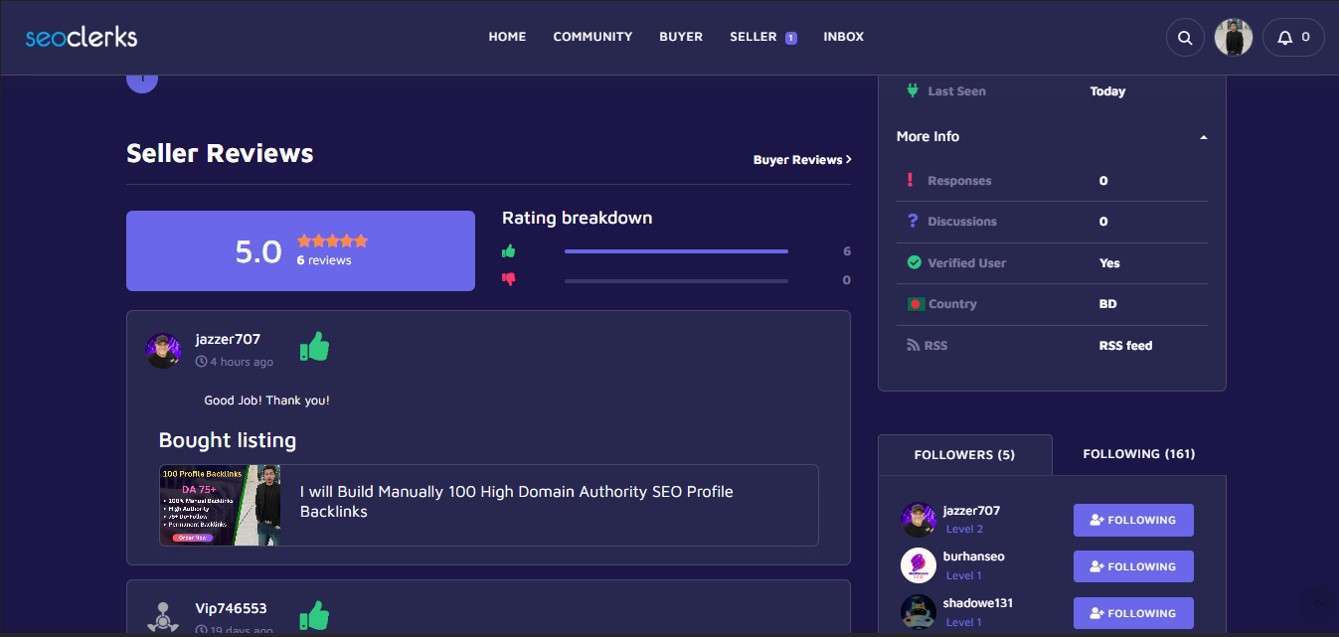Toggle Following button for burhanseo
Screen dimensions: 1339x637
pyautogui.click(x=1133, y=566)
